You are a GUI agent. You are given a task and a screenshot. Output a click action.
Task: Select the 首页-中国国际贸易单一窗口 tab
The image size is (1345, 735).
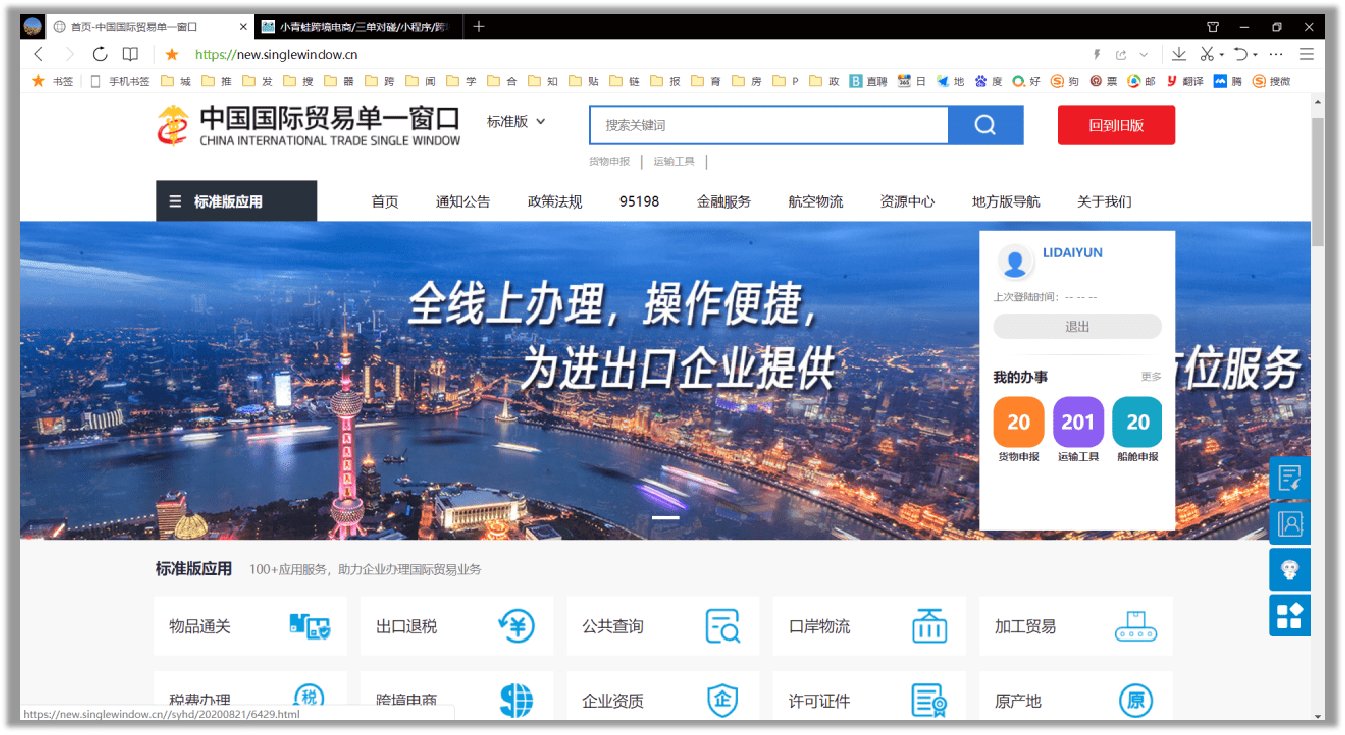(x=150, y=27)
